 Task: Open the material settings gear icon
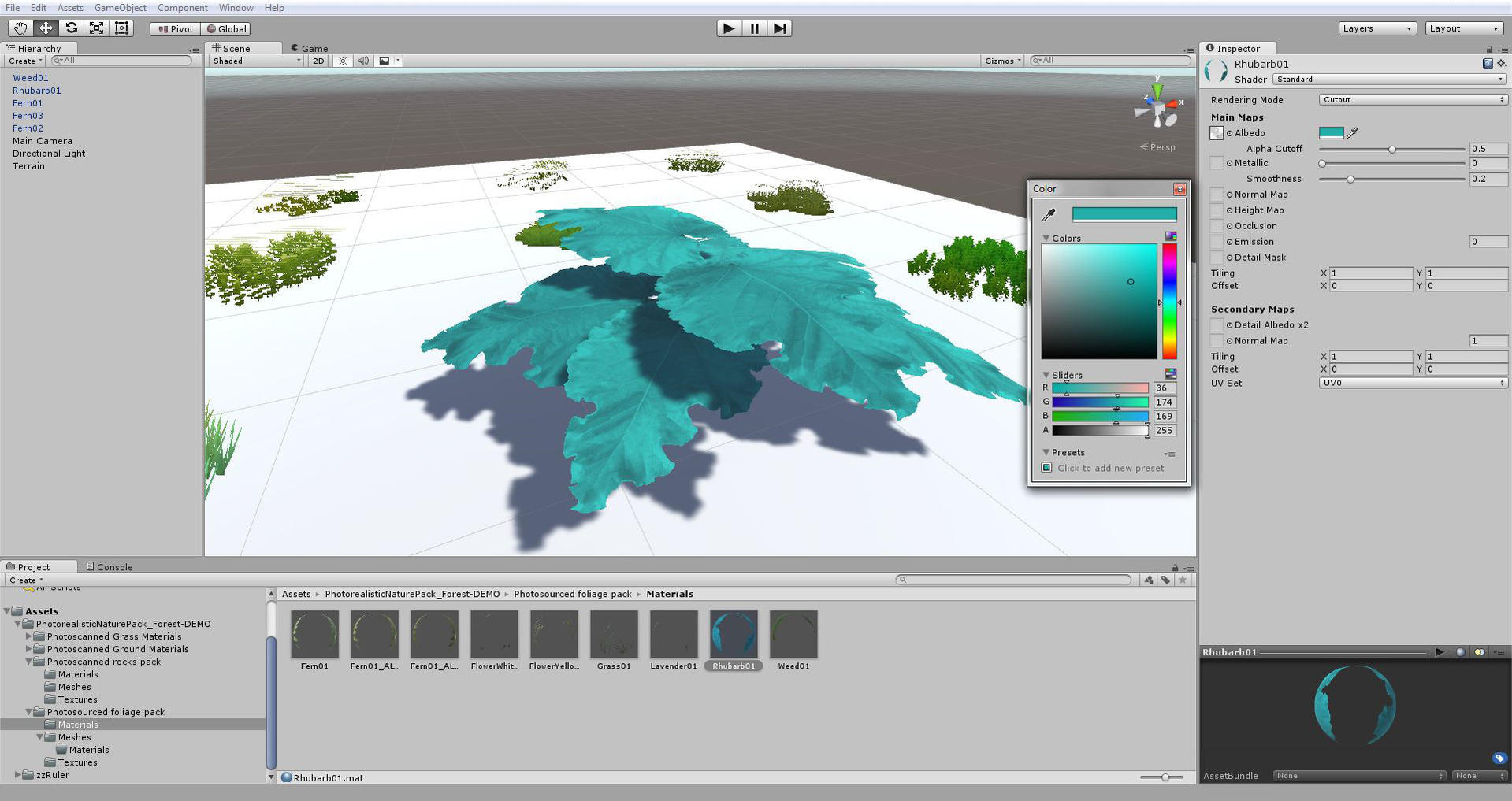[1501, 64]
